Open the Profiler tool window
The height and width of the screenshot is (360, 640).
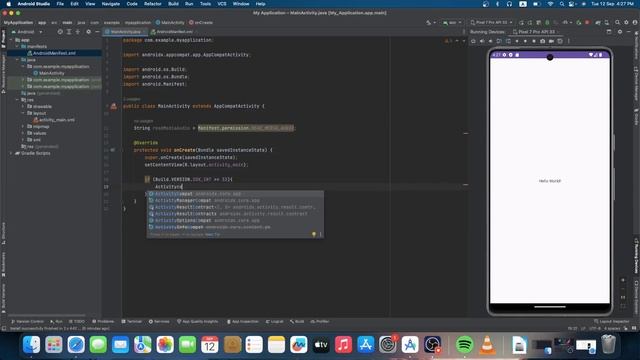click(x=320, y=322)
